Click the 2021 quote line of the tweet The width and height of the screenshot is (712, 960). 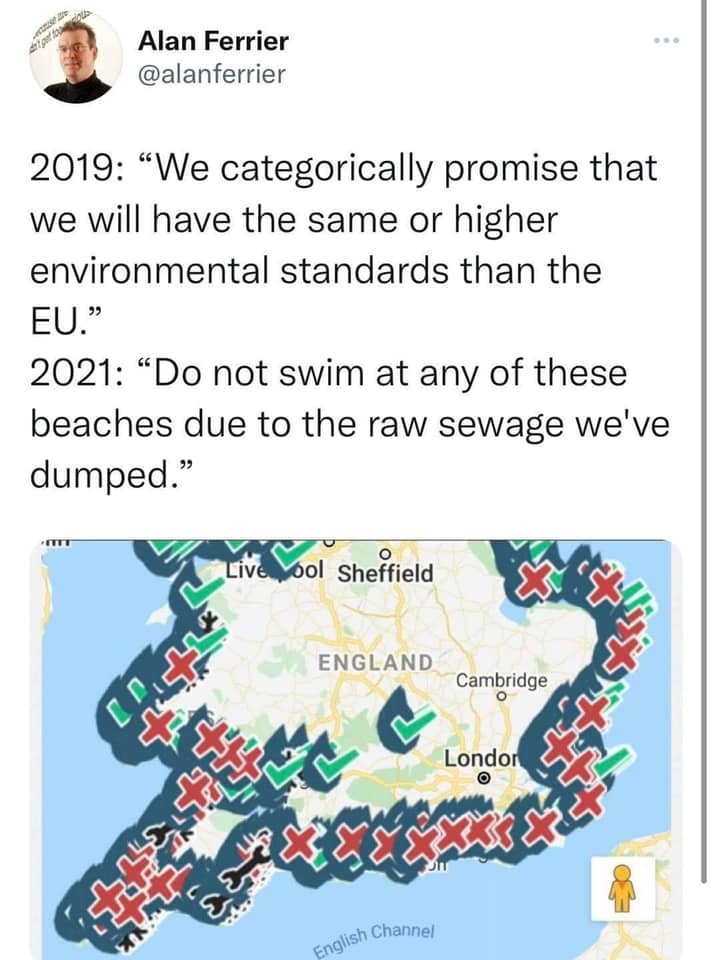pos(328,374)
